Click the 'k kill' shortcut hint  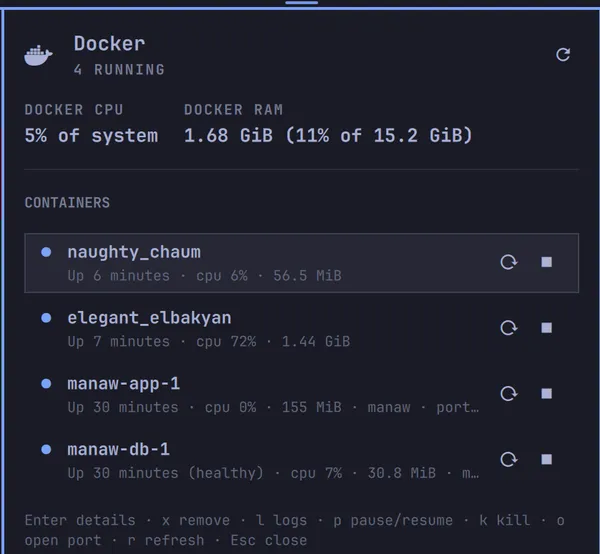(x=505, y=521)
